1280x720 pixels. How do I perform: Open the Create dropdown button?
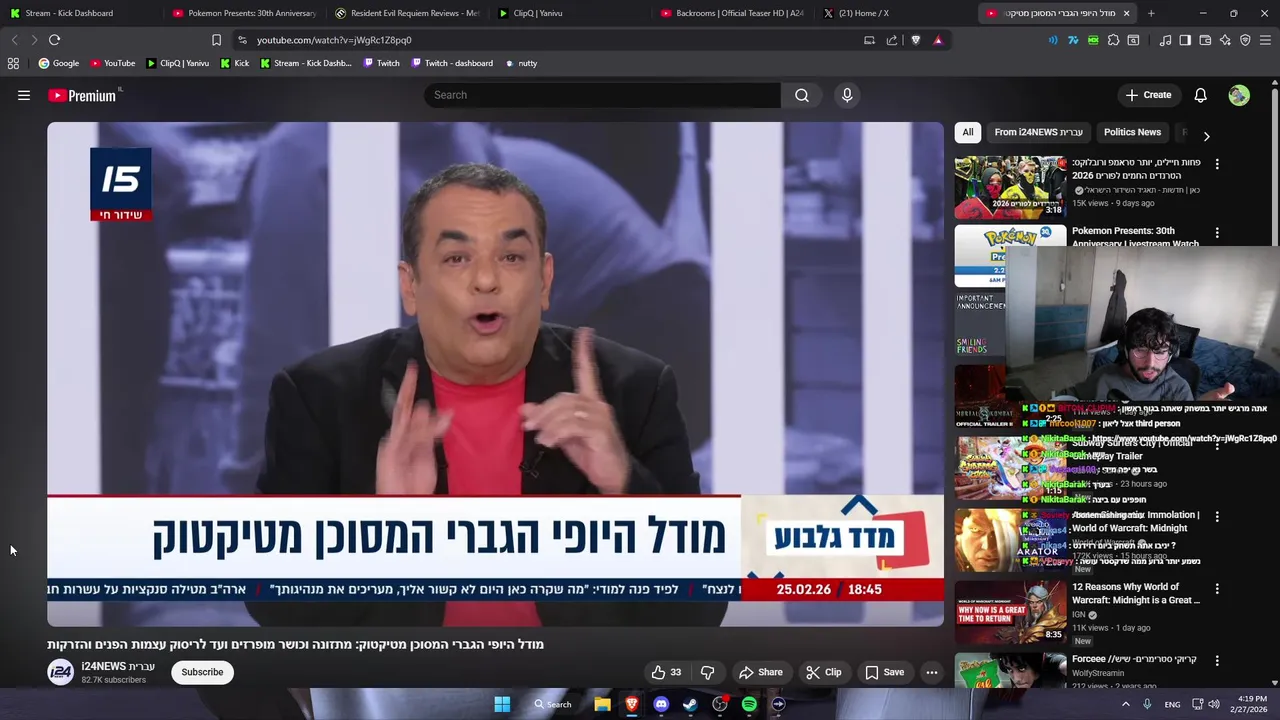click(x=1148, y=95)
